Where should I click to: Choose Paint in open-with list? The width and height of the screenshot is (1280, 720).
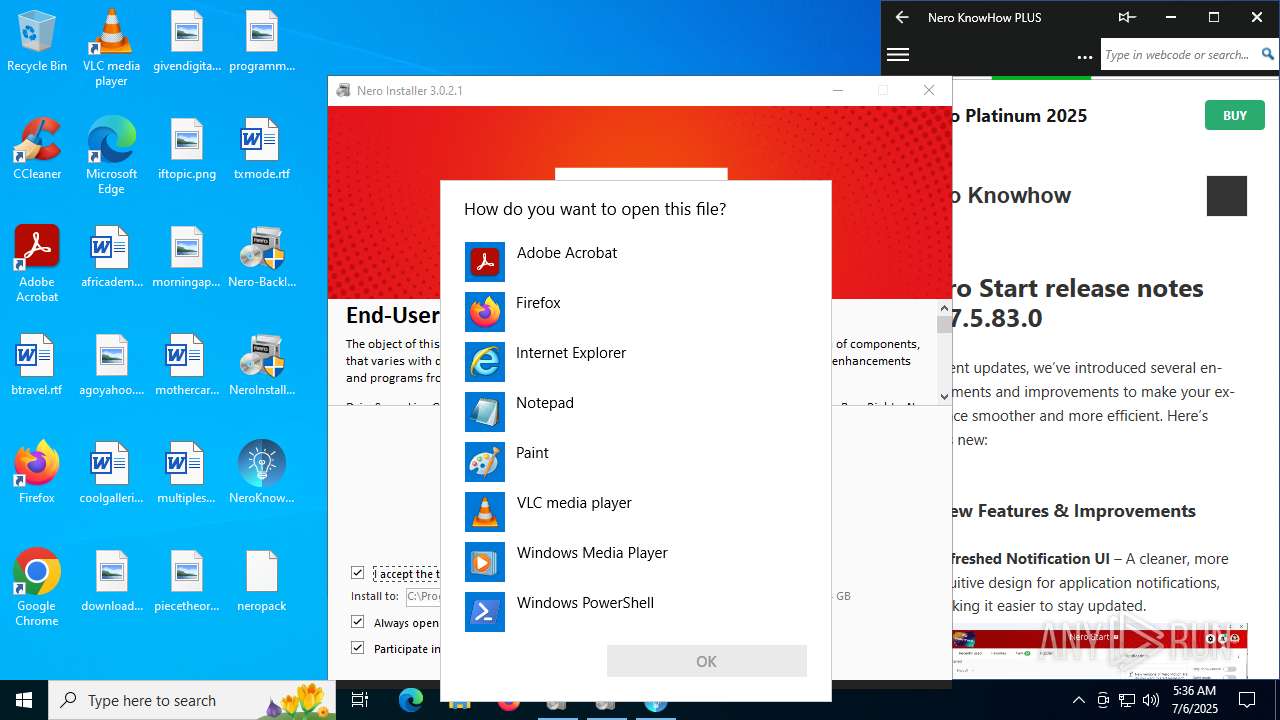click(x=636, y=462)
